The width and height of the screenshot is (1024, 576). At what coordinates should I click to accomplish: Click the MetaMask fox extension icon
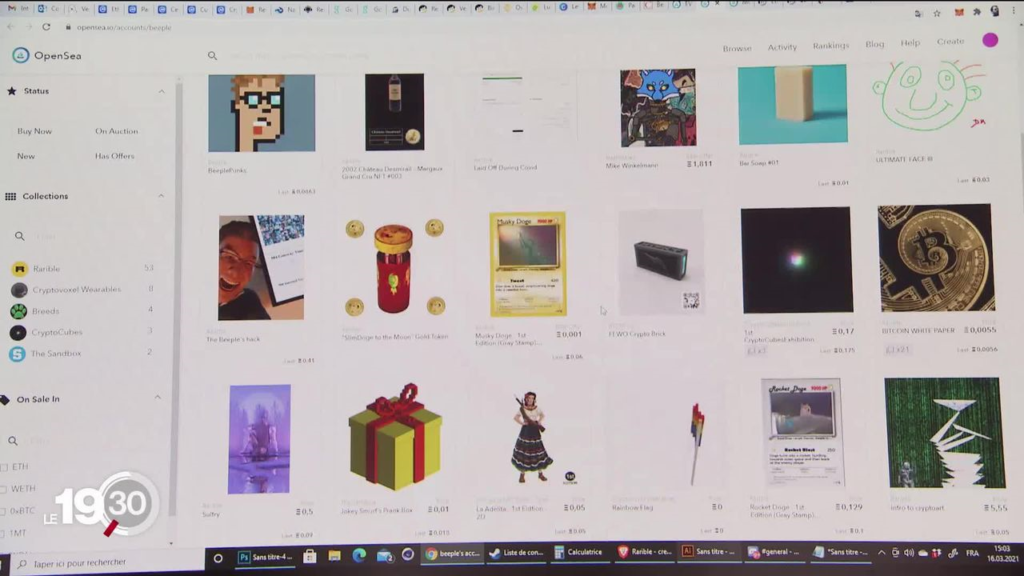[959, 12]
